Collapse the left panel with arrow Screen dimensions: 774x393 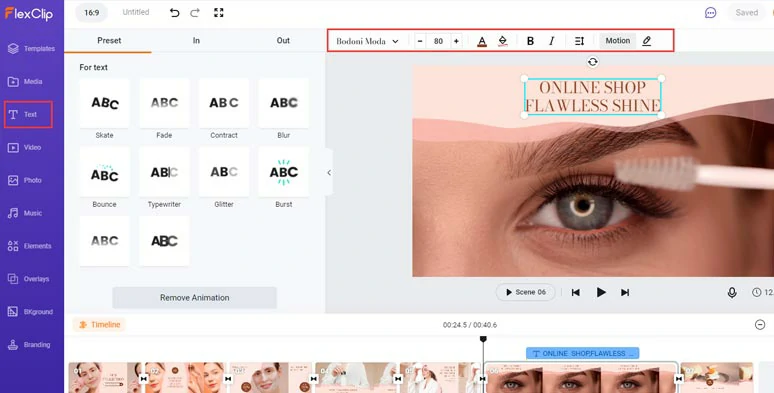pyautogui.click(x=329, y=173)
